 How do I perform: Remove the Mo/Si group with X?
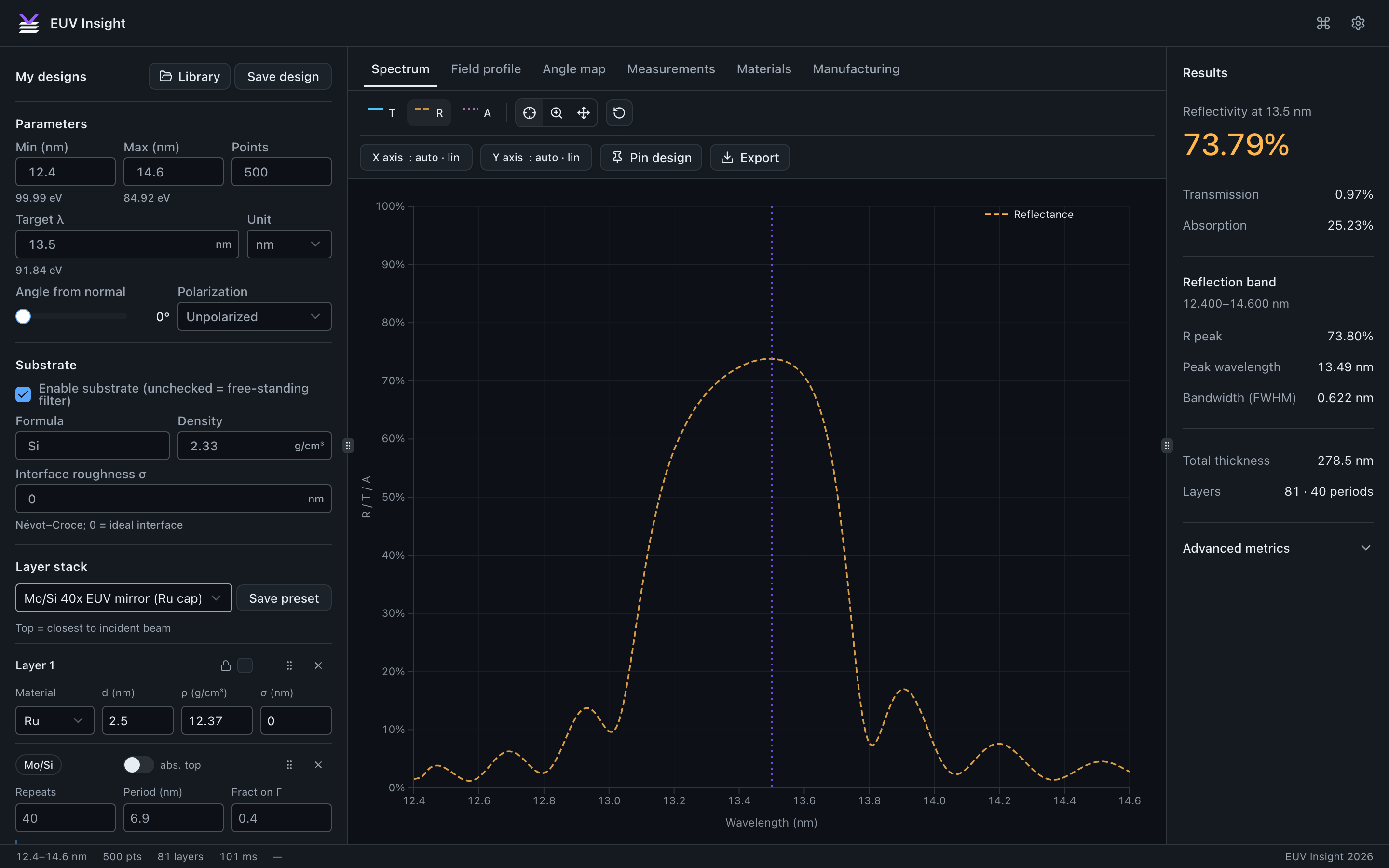[318, 765]
